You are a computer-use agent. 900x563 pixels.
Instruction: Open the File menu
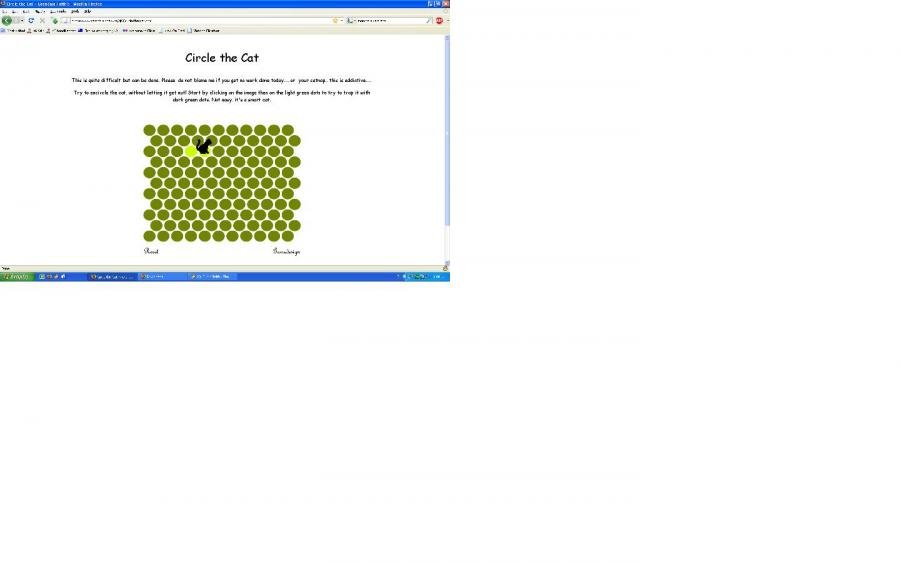coord(4,11)
